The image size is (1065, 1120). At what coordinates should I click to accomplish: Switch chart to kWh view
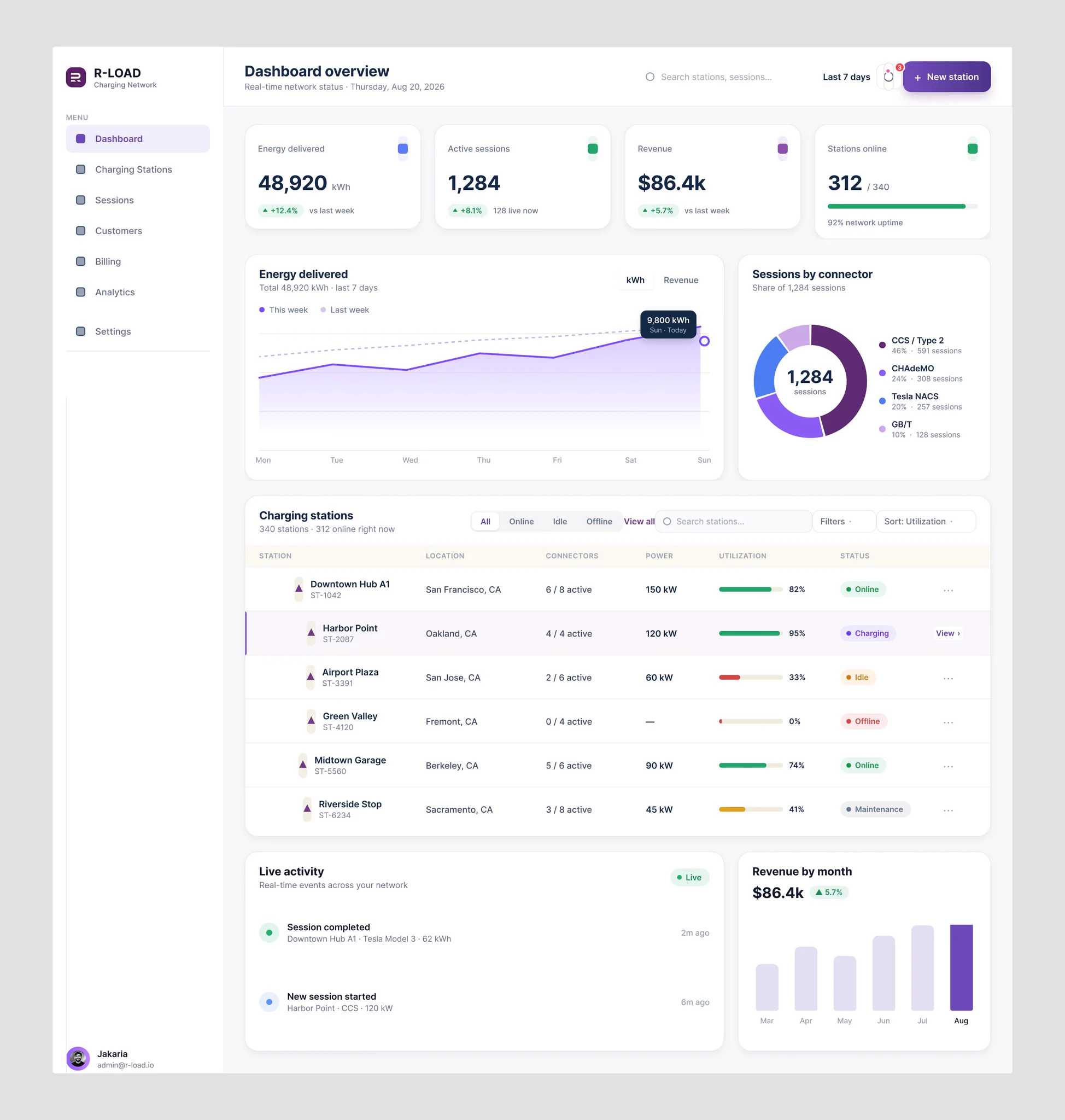click(x=635, y=280)
